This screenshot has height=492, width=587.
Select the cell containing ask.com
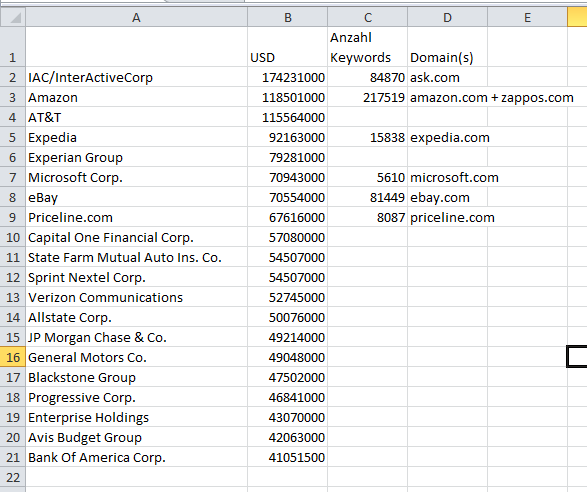click(x=447, y=78)
